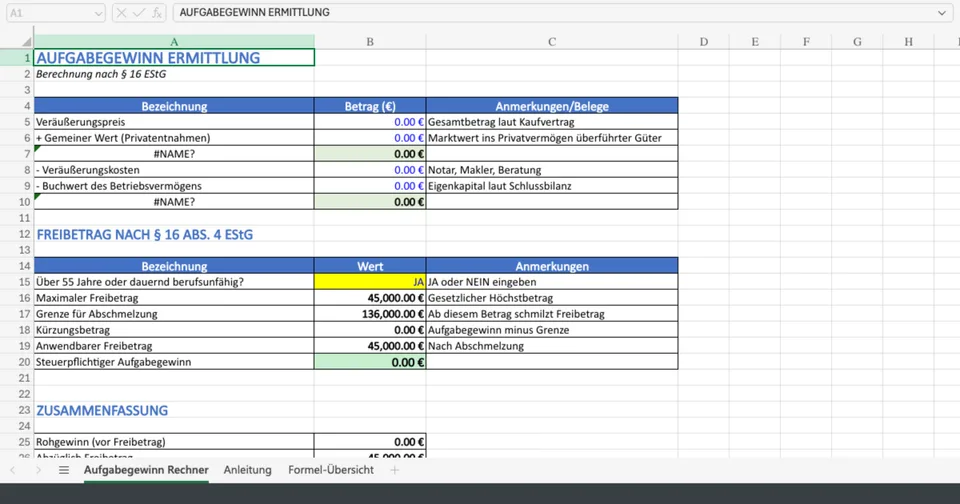Click the cancel (X) icon in formula bar
The width and height of the screenshot is (960, 504).
coord(121,13)
